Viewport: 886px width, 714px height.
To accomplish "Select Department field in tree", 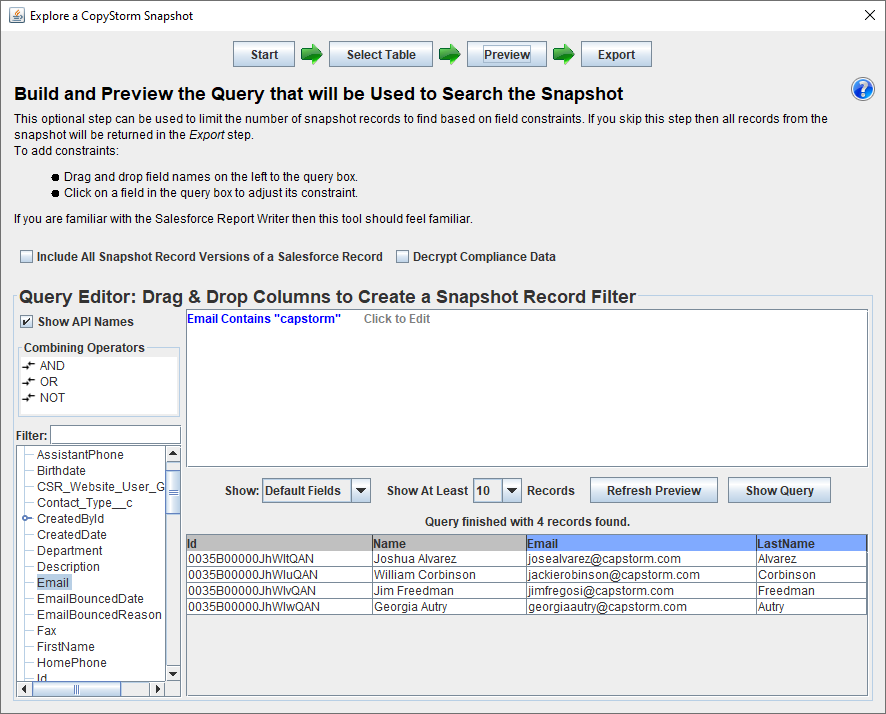I will pyautogui.click(x=70, y=551).
